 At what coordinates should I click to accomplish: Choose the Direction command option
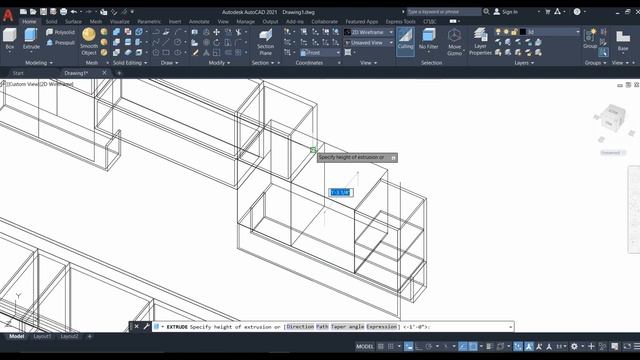[300, 327]
